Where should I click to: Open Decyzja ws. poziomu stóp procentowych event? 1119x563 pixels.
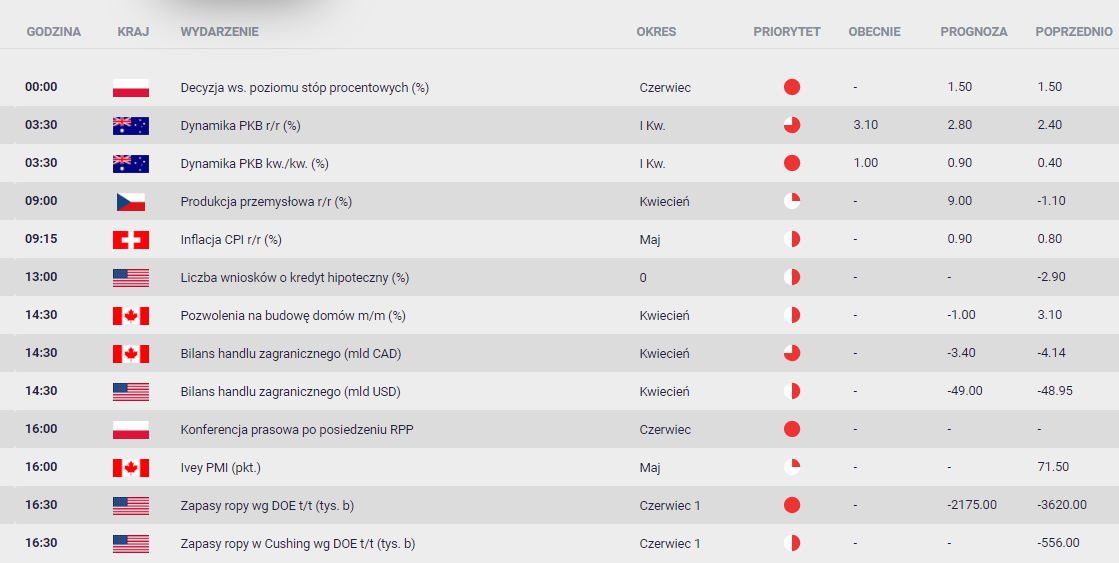pos(305,88)
